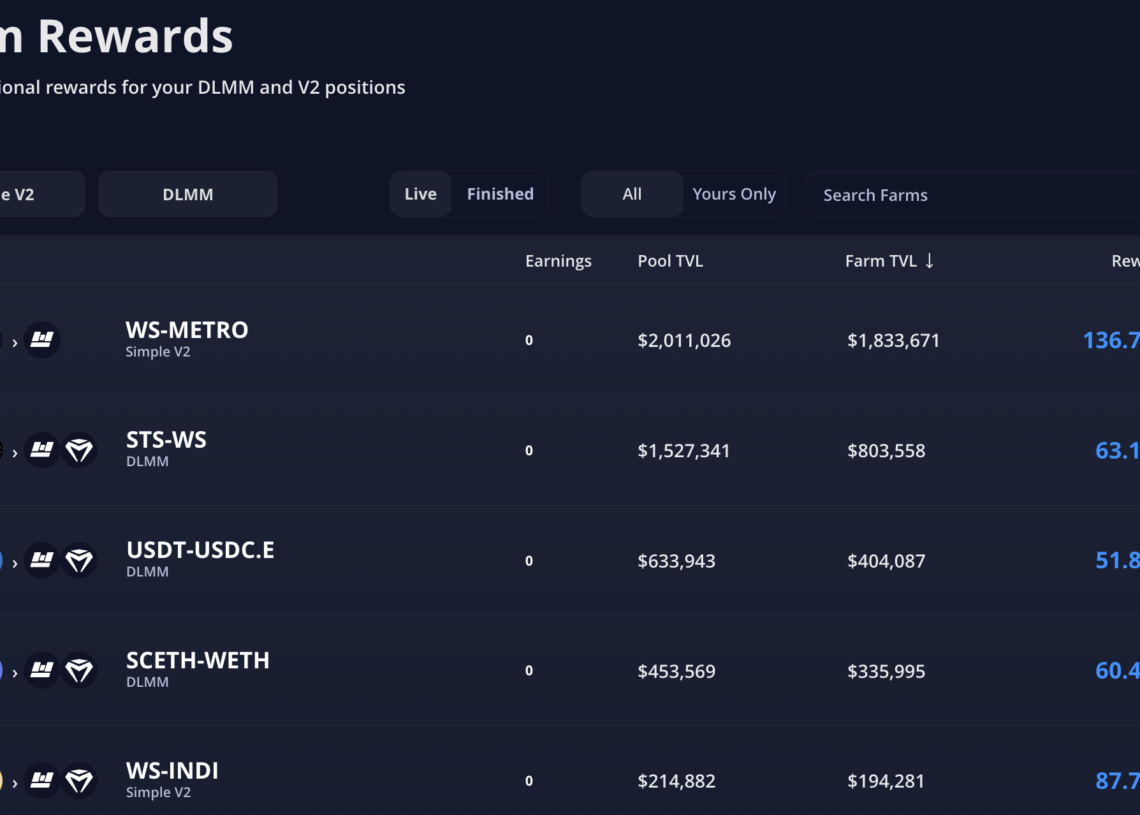1140x815 pixels.
Task: Click the gem reward icon in the SCETH-WETH row
Action: click(79, 670)
